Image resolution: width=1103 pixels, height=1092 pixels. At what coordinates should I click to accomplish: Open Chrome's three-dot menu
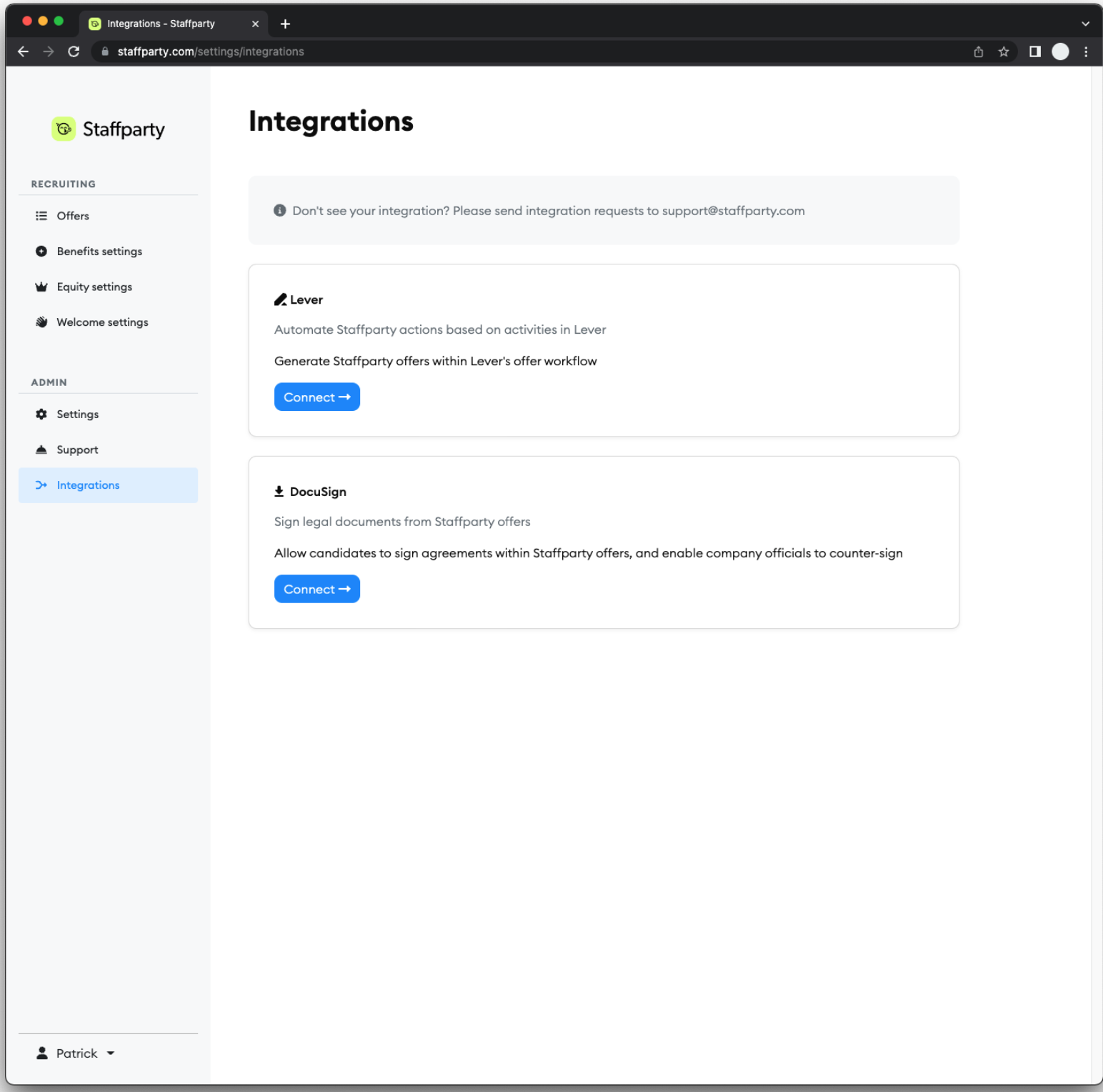click(x=1086, y=51)
